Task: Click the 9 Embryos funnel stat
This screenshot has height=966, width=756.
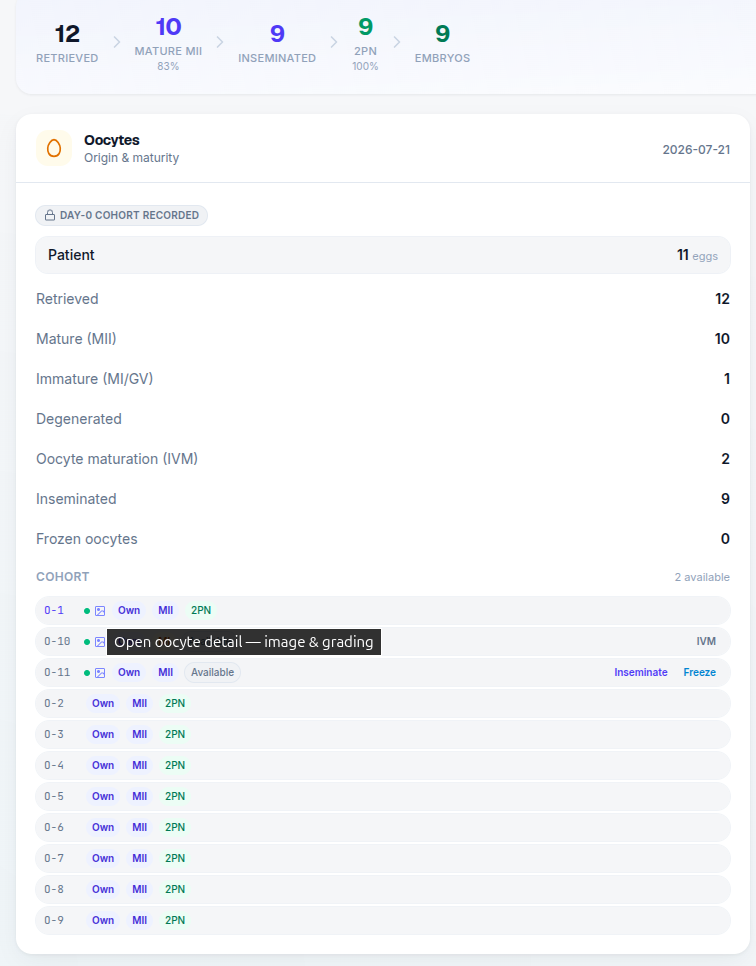Action: point(442,43)
